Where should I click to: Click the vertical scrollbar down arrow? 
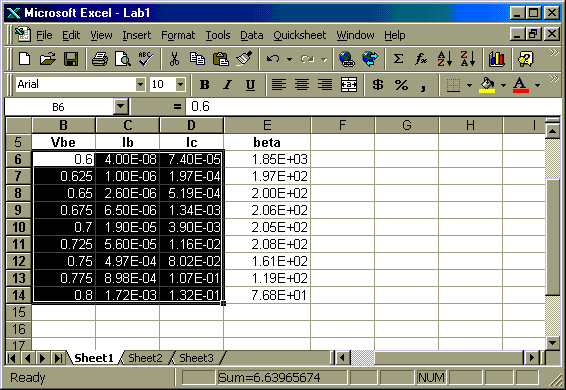click(553, 342)
